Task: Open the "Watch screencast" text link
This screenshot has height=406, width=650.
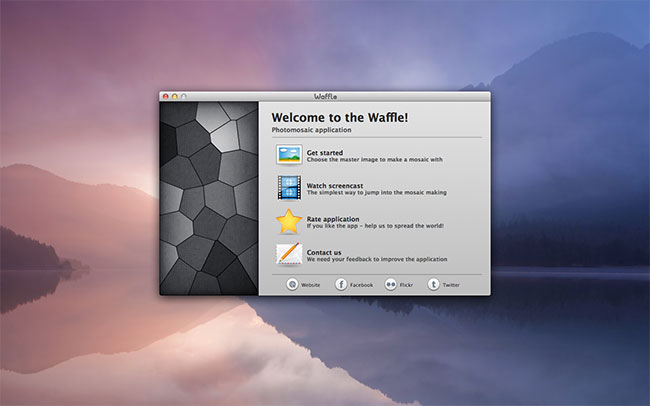Action: pos(333,186)
